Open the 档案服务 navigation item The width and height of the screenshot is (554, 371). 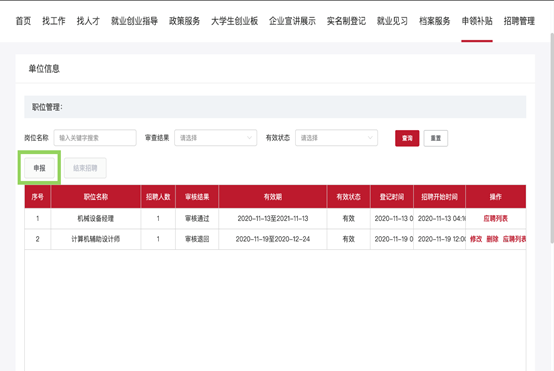pyautogui.click(x=435, y=21)
